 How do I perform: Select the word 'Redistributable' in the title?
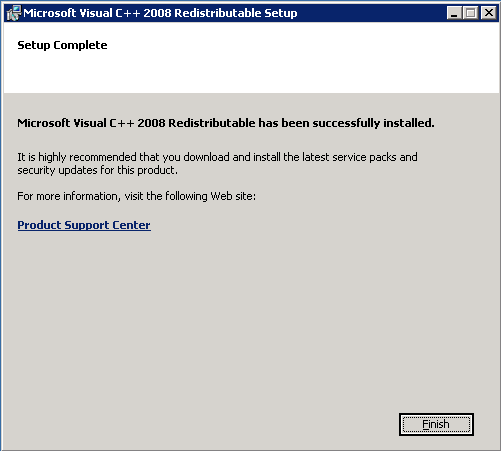coord(218,13)
